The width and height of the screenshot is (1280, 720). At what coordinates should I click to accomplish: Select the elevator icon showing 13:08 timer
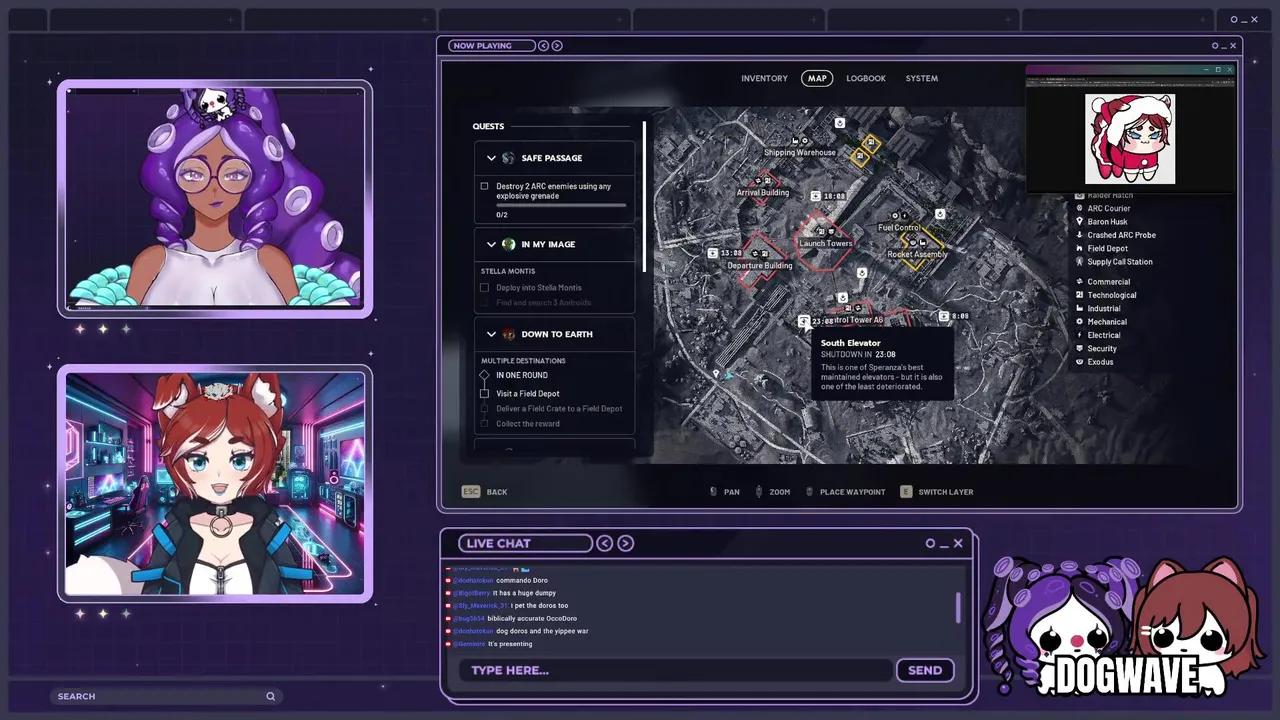712,253
